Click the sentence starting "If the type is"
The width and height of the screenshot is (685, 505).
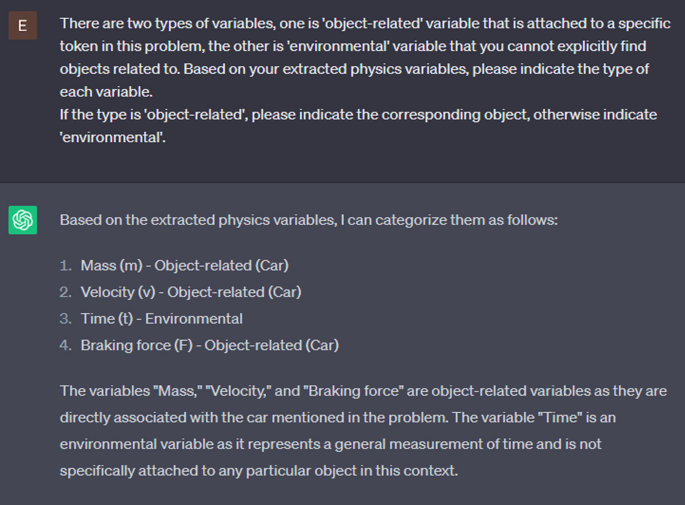[358, 114]
